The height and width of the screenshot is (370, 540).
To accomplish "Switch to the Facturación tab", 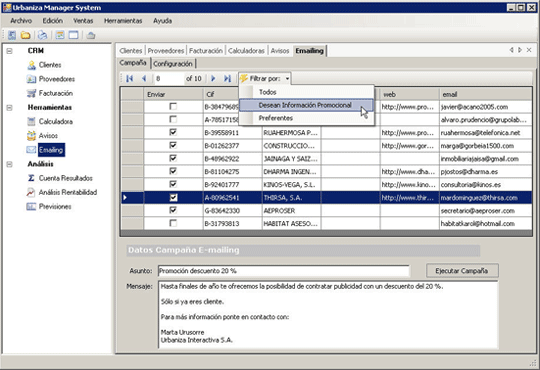I will click(x=206, y=51).
